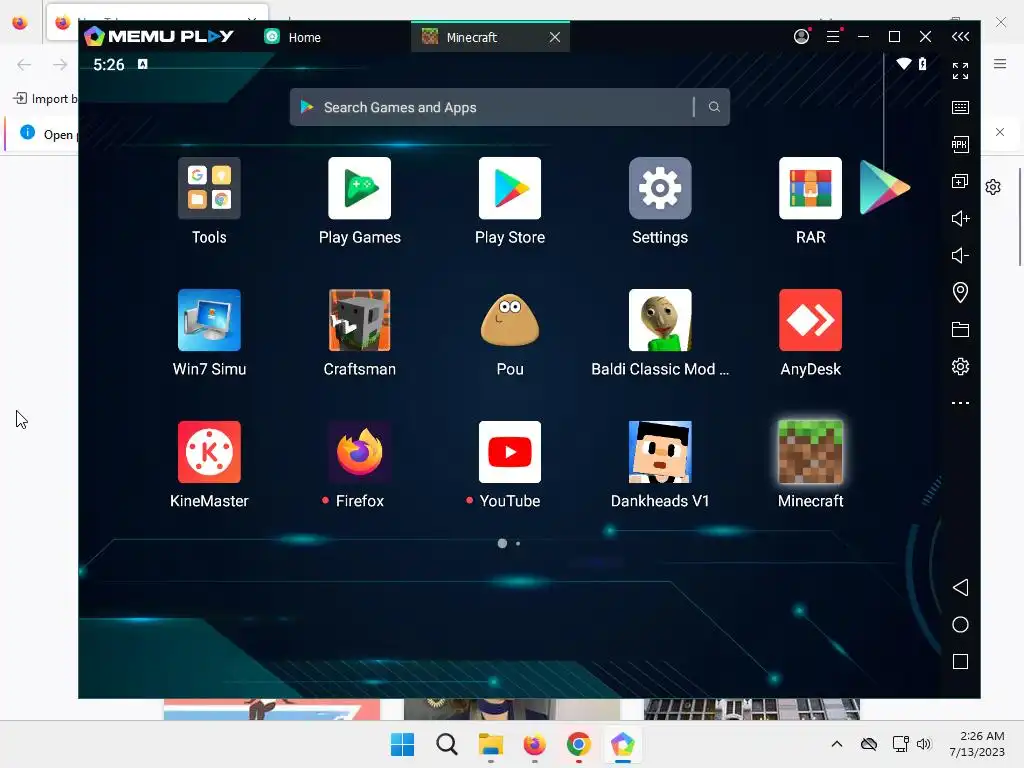Decrease emulator volume
Image resolution: width=1024 pixels, height=768 pixels.
[x=960, y=255]
